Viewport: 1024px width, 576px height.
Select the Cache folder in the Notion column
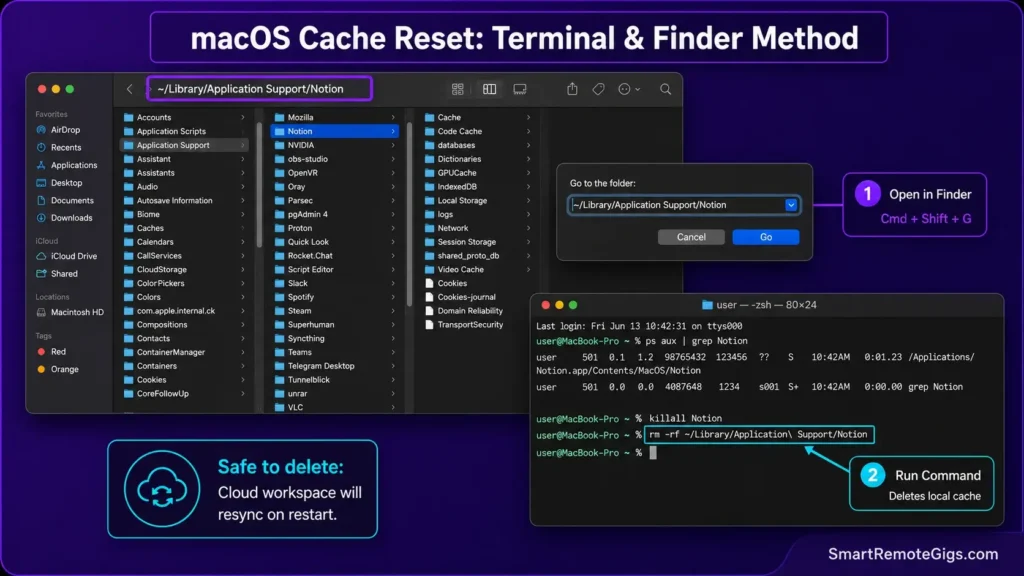pos(477,118)
